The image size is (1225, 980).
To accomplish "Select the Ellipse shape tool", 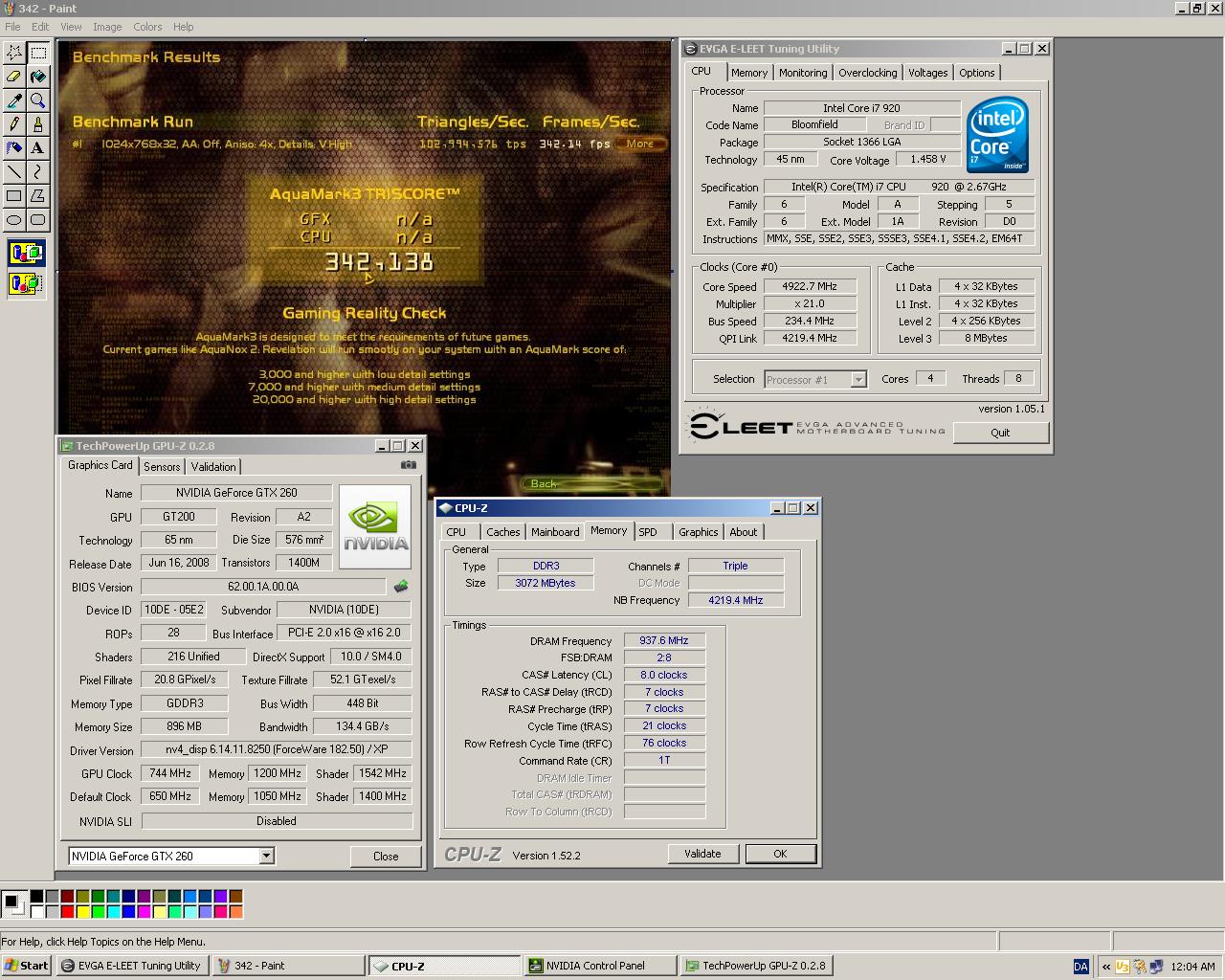I will pos(14,220).
